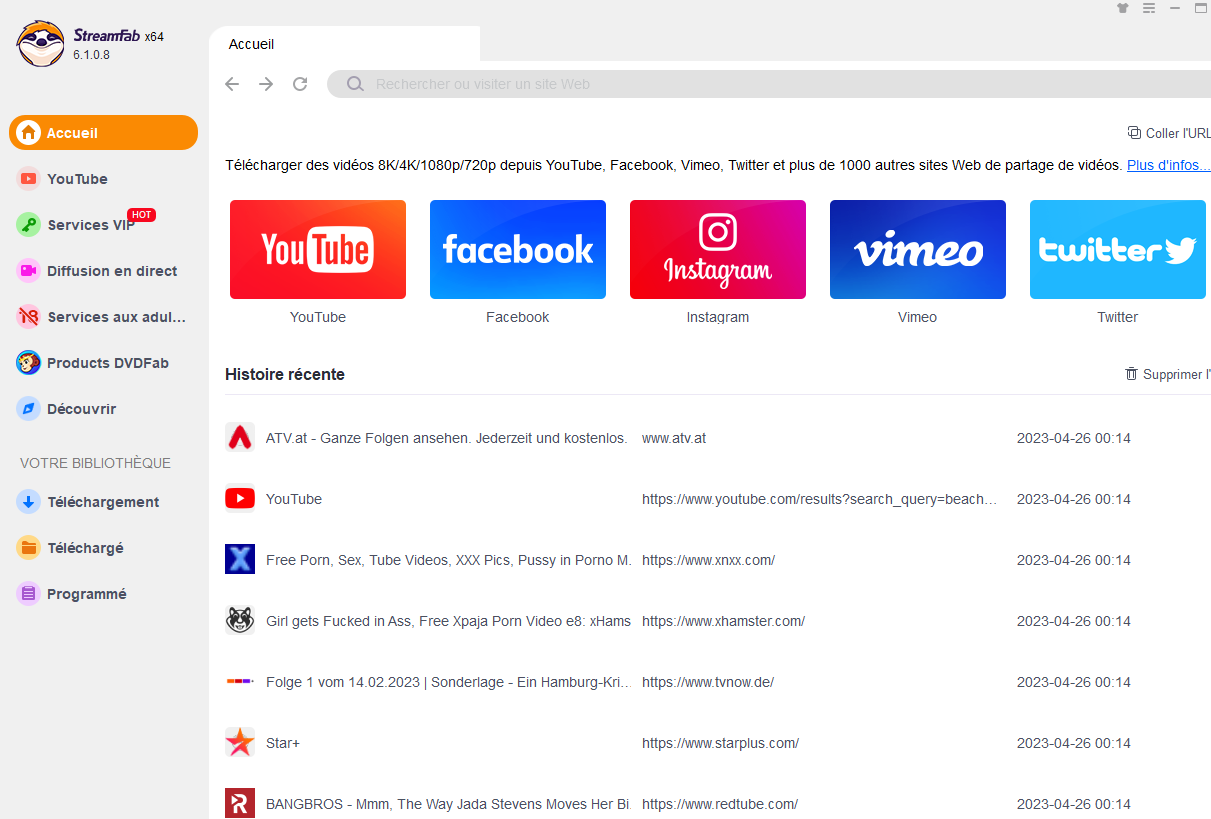The width and height of the screenshot is (1211, 819).
Task: Click the search magnifier icon
Action: click(355, 84)
